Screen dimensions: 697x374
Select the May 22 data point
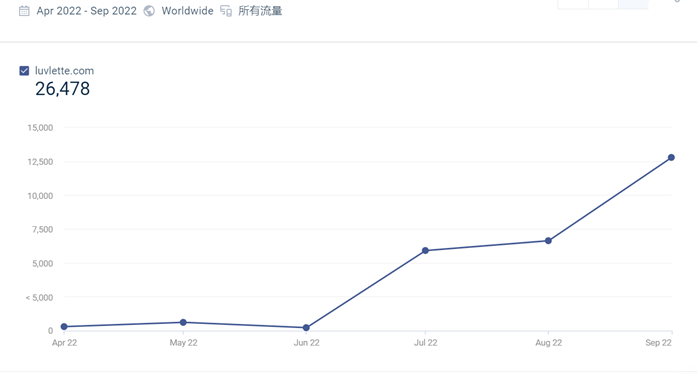(183, 322)
